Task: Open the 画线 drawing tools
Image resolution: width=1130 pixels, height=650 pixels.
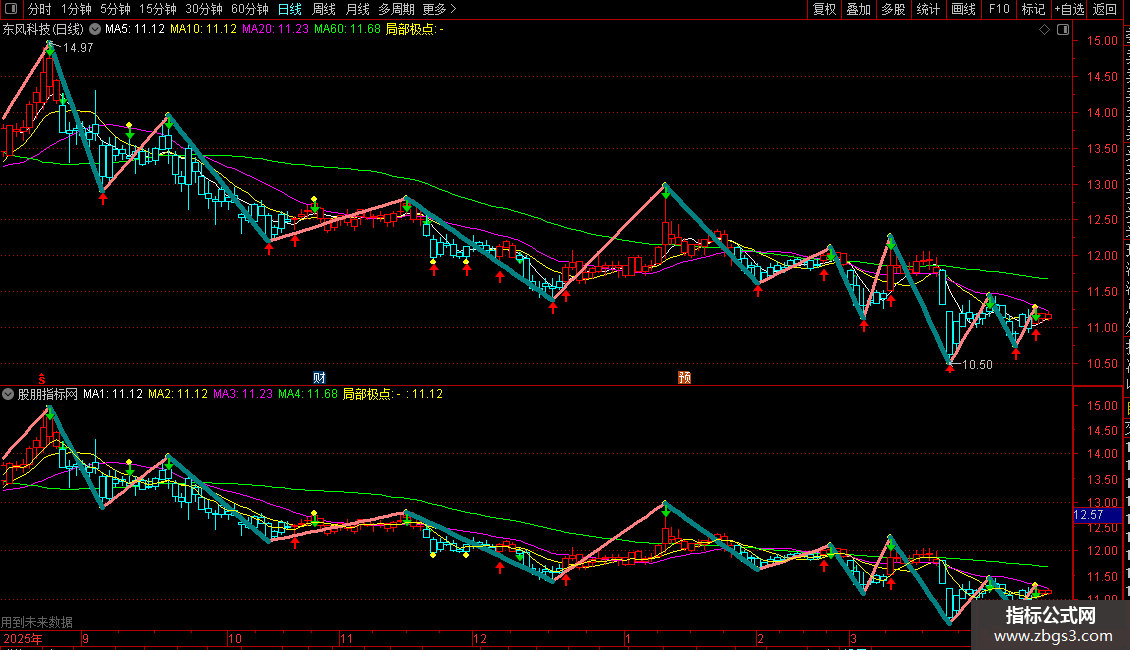Action: (x=963, y=9)
